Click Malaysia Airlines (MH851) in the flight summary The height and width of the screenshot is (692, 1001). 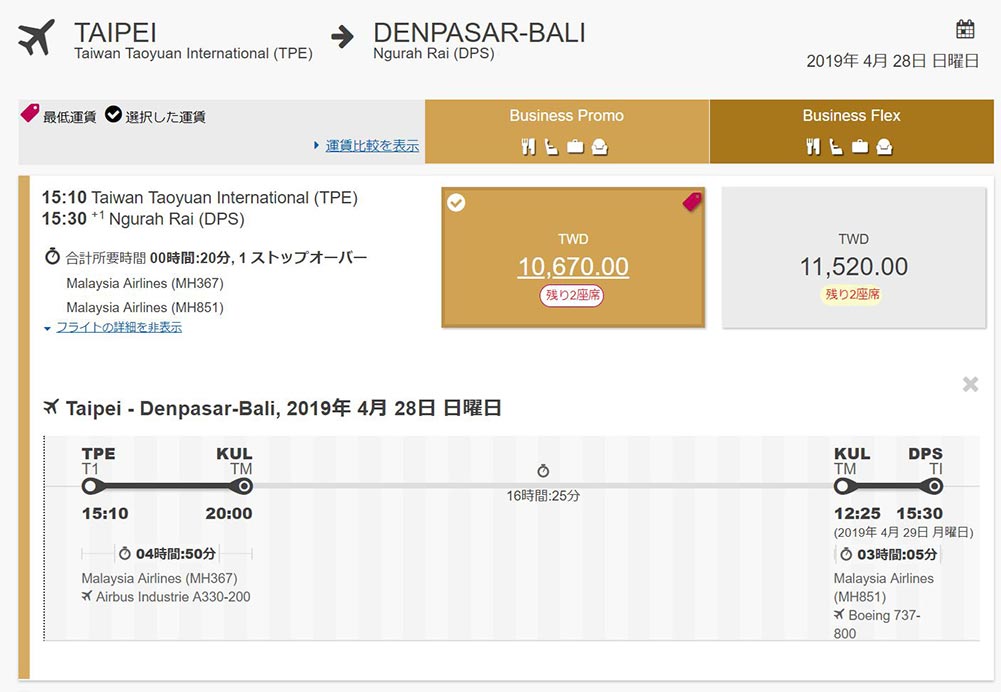(x=145, y=307)
